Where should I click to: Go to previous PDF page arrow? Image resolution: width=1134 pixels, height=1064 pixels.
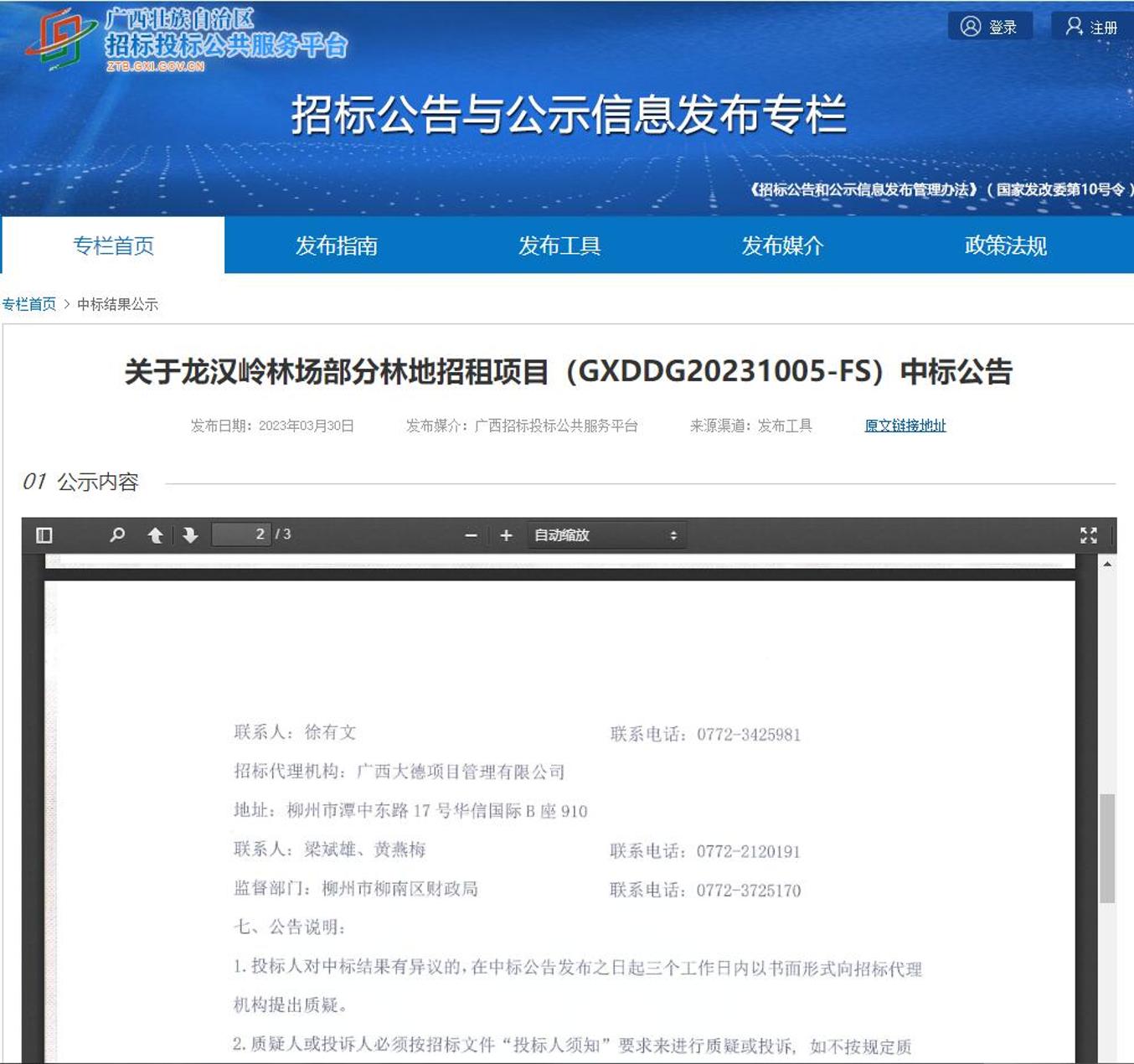tap(155, 535)
